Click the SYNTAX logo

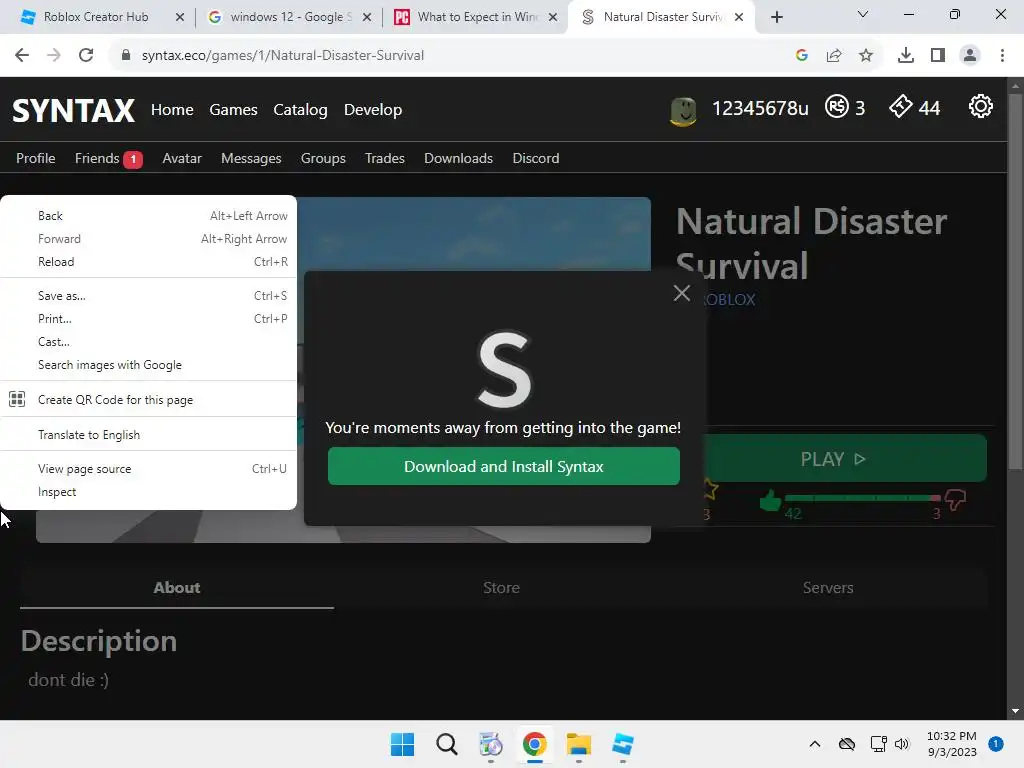point(74,110)
